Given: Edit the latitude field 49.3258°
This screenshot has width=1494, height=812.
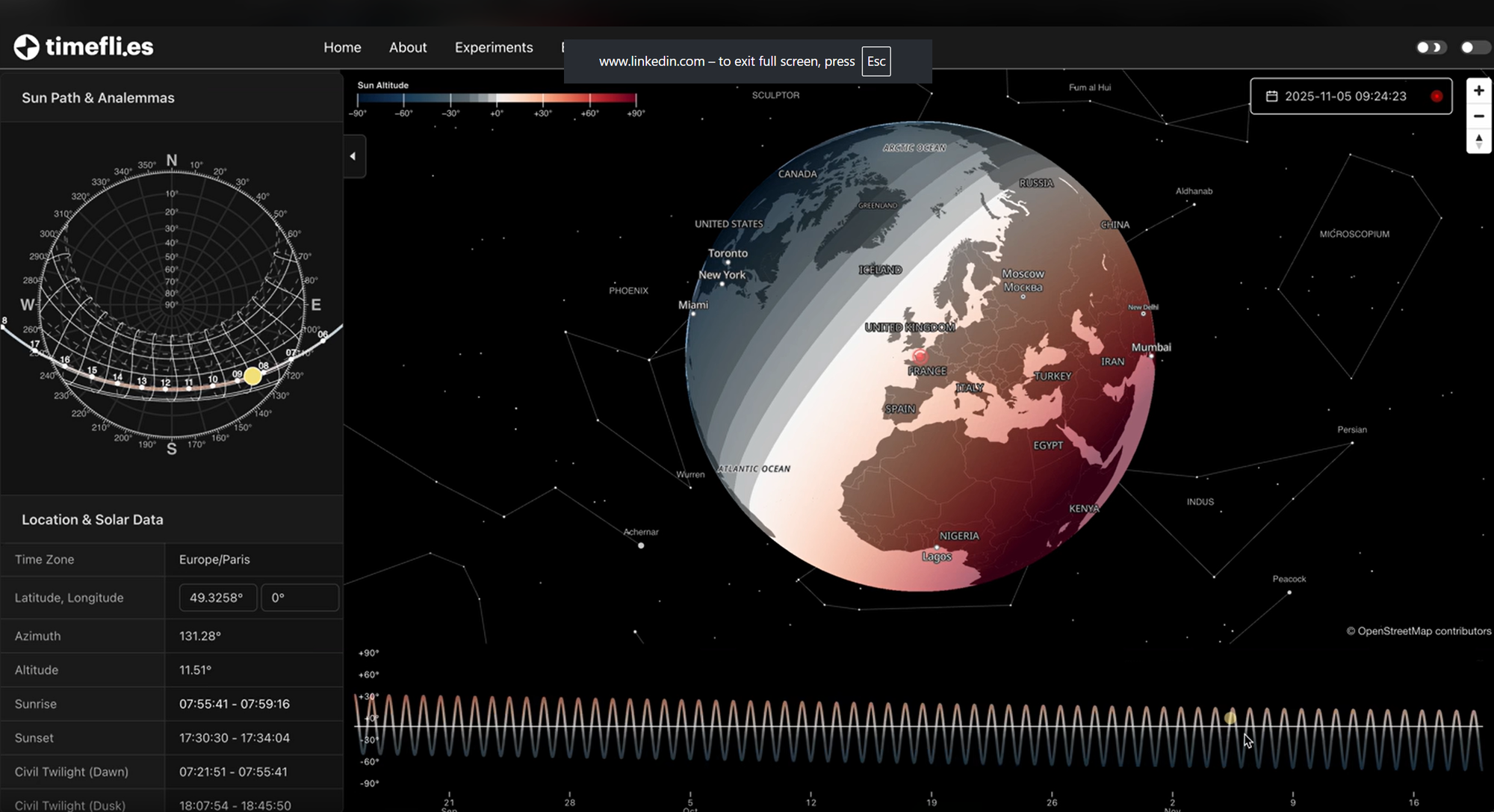Looking at the screenshot, I should click(217, 598).
